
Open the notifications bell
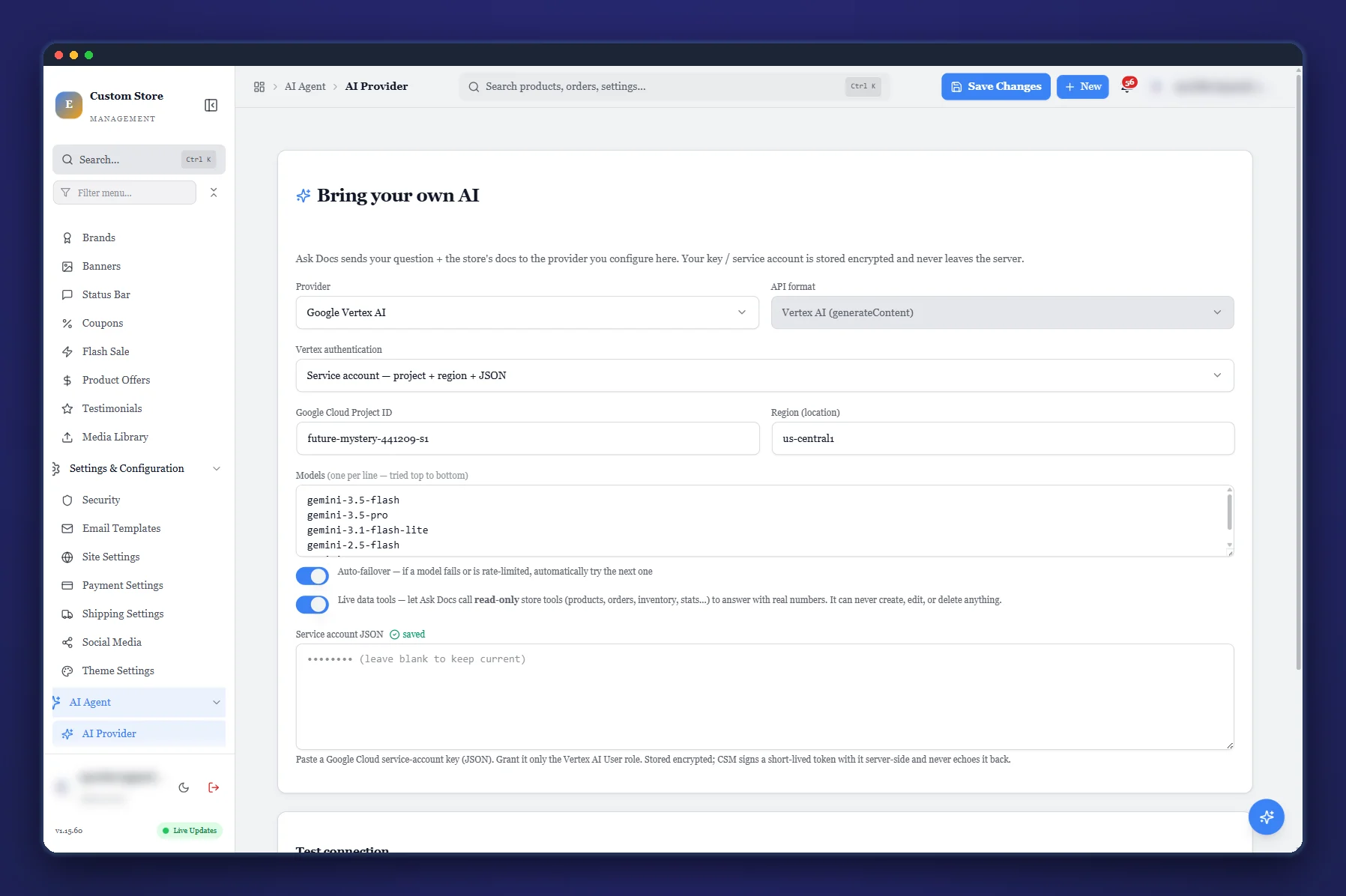pyautogui.click(x=1127, y=86)
